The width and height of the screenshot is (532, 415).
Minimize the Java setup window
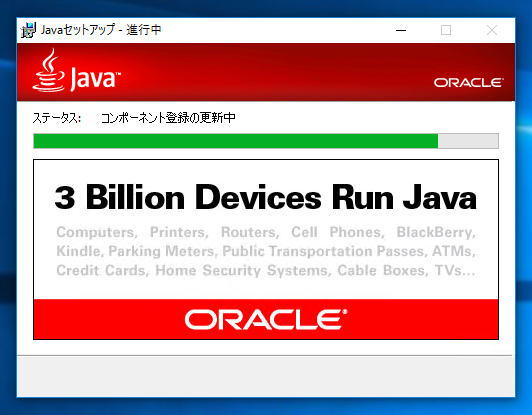[401, 30]
